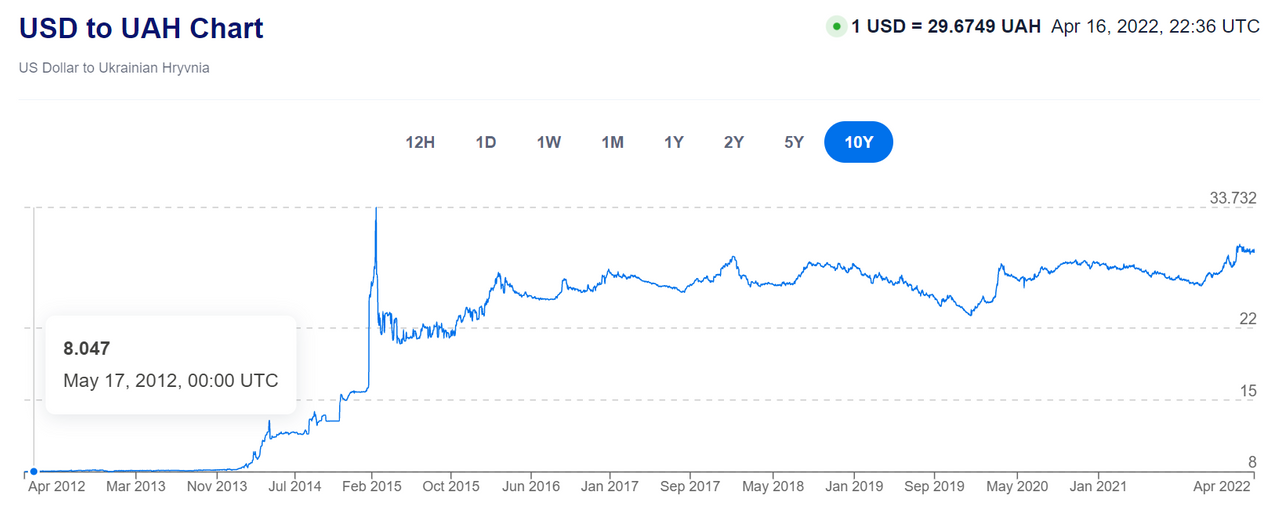This screenshot has width=1280, height=523.
Task: Switch chart to 1W range
Action: [x=549, y=142]
